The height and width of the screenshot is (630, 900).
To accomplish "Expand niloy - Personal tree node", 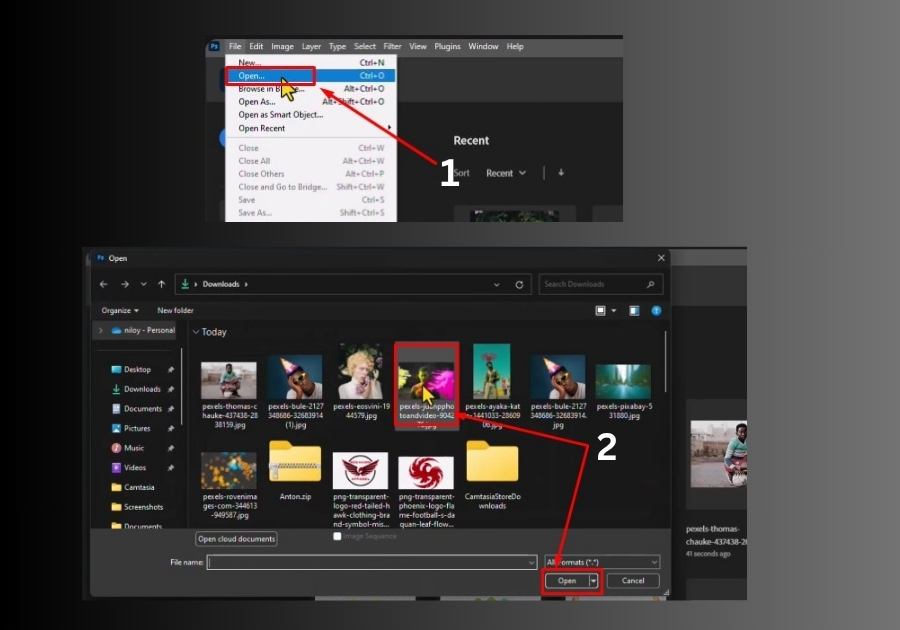I will coord(101,330).
